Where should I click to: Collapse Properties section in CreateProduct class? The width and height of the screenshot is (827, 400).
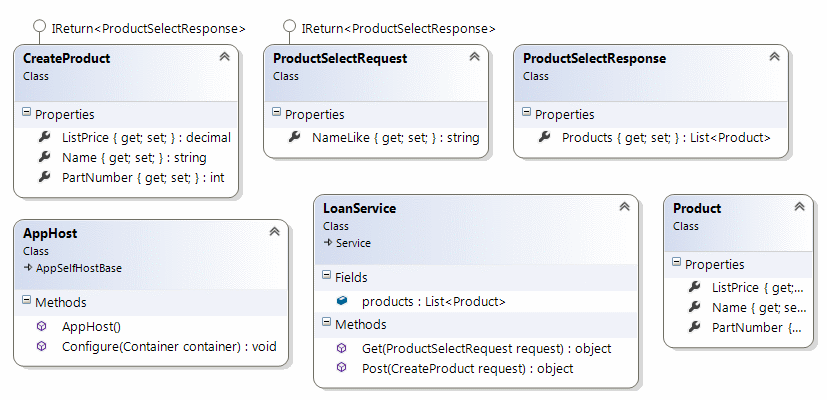tap(26, 114)
